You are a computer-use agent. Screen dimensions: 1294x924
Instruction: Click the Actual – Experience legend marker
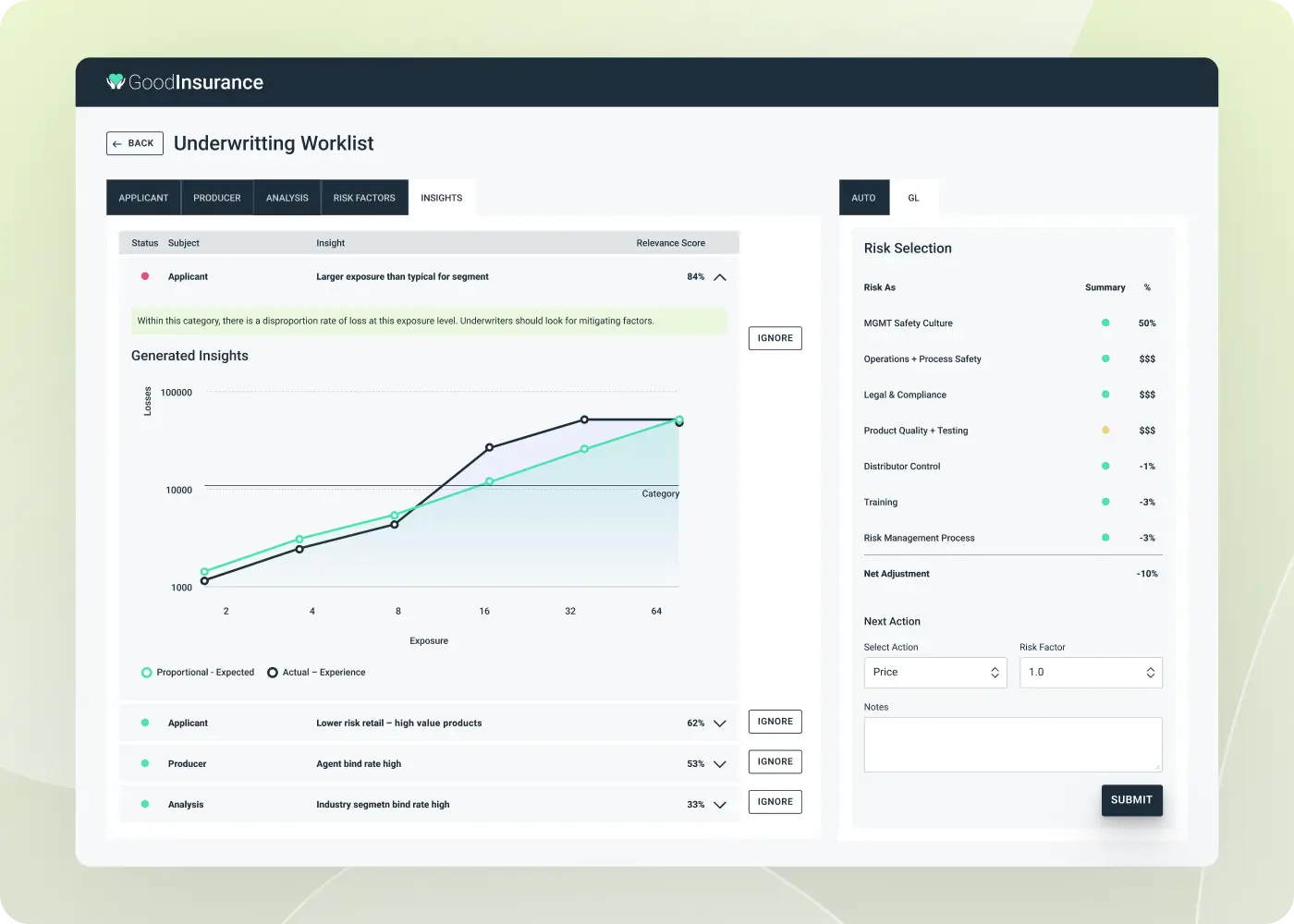(x=273, y=673)
